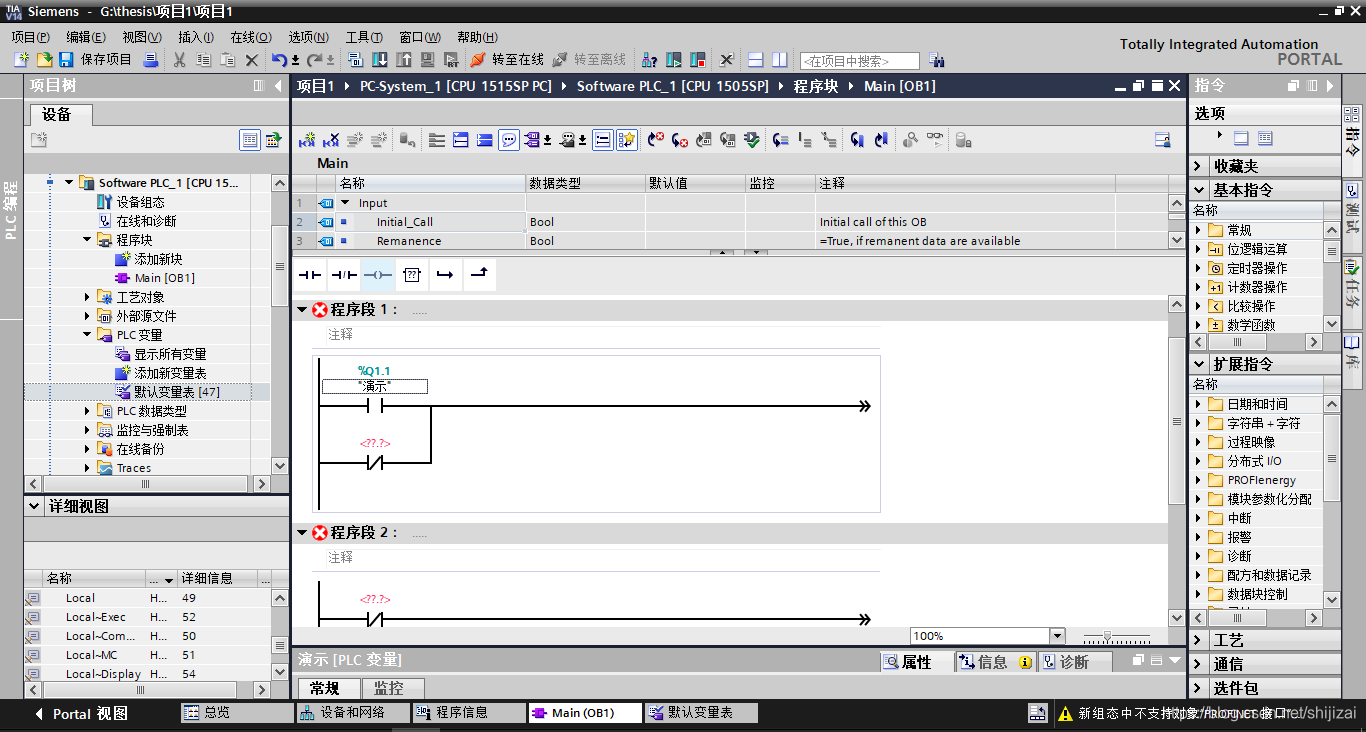Collapse 基本指令 section
The width and height of the screenshot is (1366, 732).
(x=1199, y=190)
